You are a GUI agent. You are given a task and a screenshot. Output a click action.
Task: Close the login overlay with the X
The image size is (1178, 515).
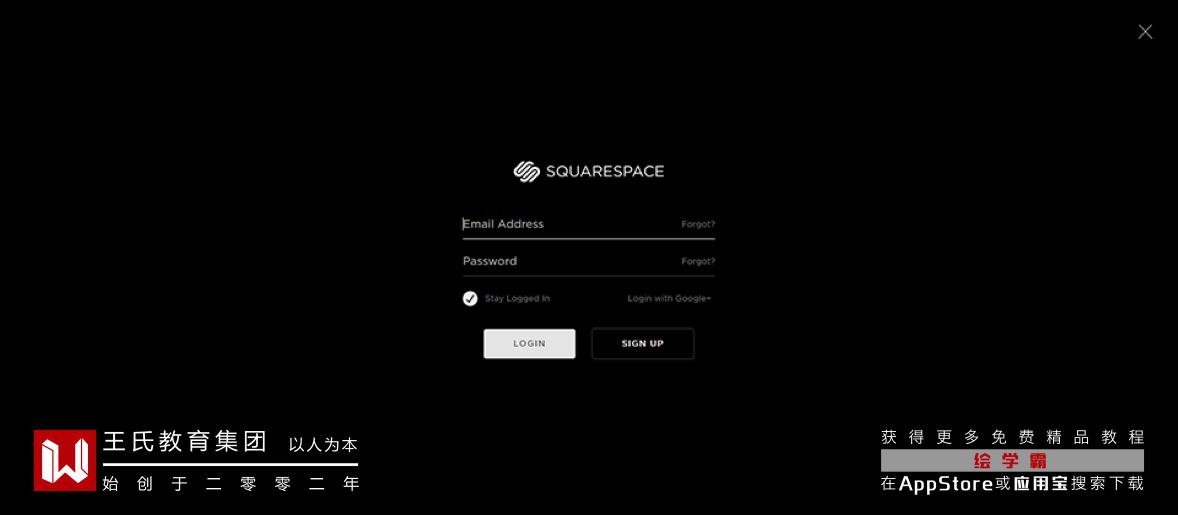click(1145, 32)
